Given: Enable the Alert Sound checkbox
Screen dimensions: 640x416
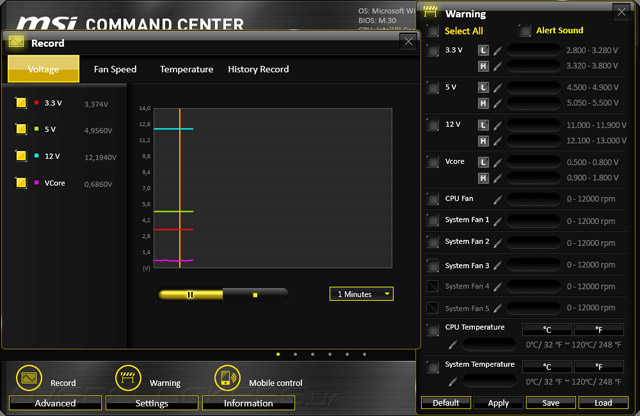Looking at the screenshot, I should coord(525,31).
